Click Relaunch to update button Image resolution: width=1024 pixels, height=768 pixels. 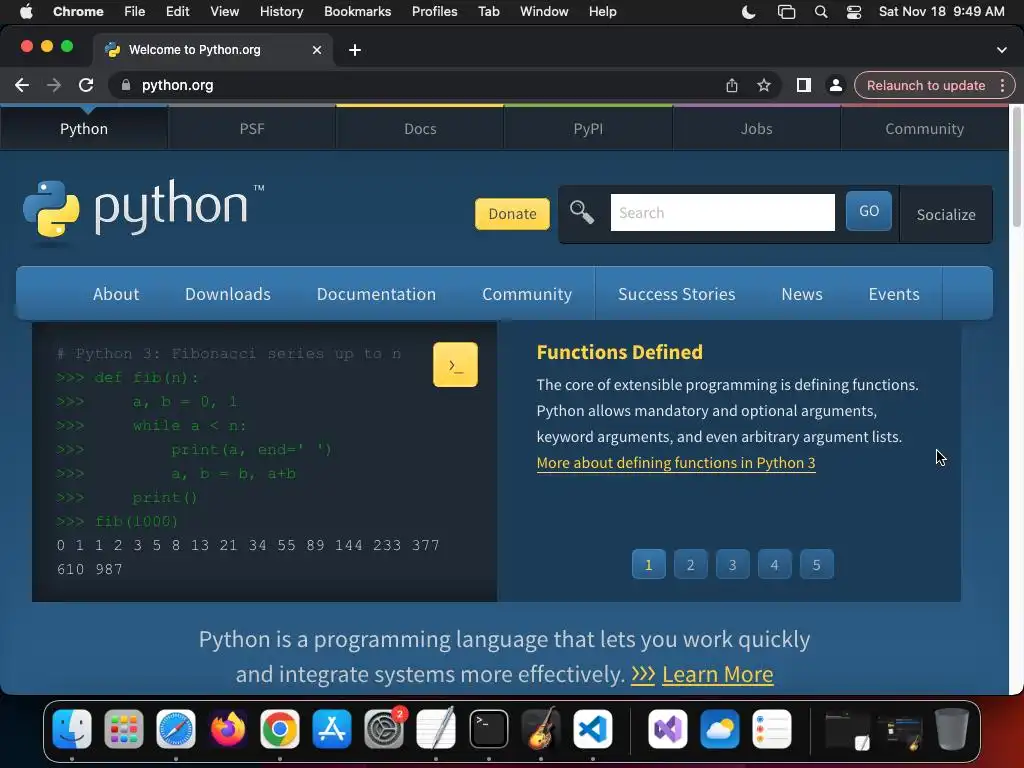click(925, 86)
